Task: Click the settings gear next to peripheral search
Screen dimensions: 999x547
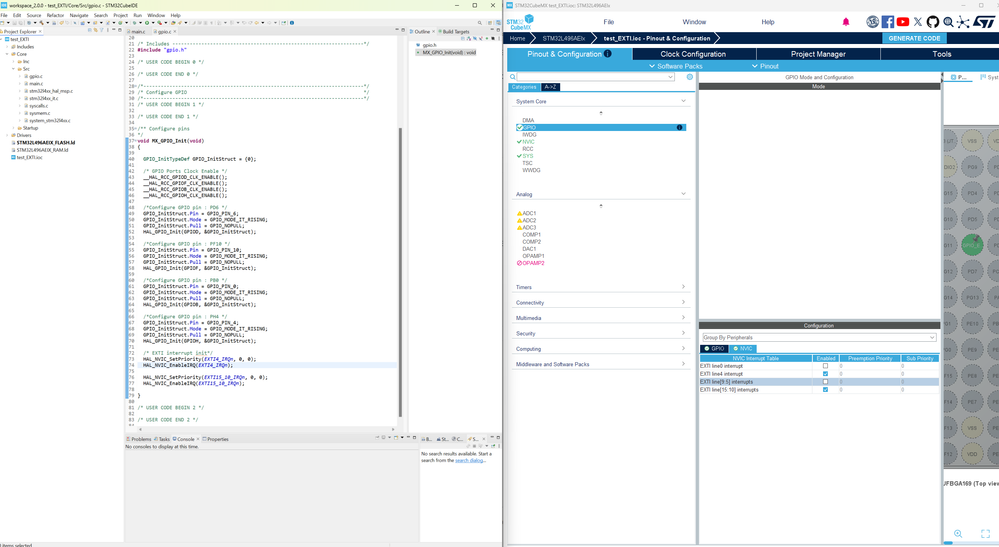Action: (x=689, y=77)
